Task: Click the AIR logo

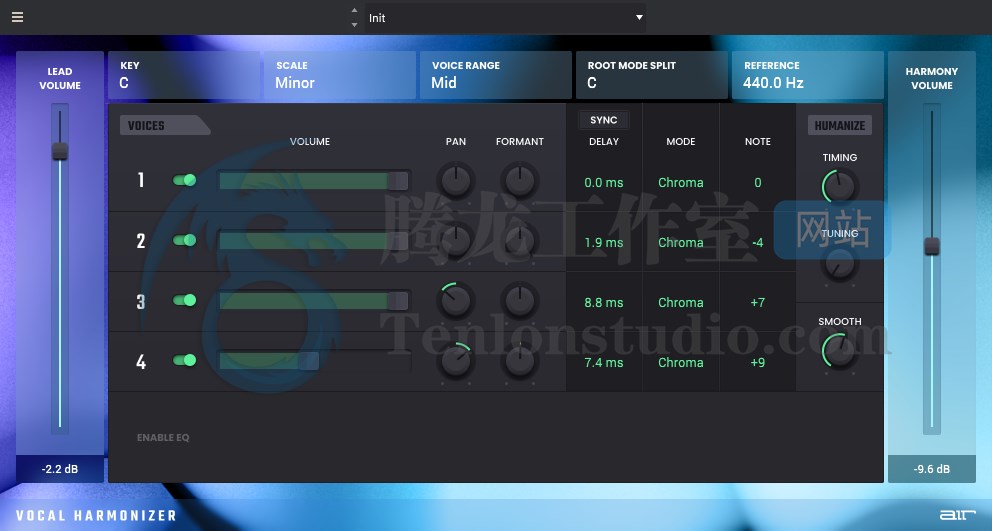Action: [957, 515]
